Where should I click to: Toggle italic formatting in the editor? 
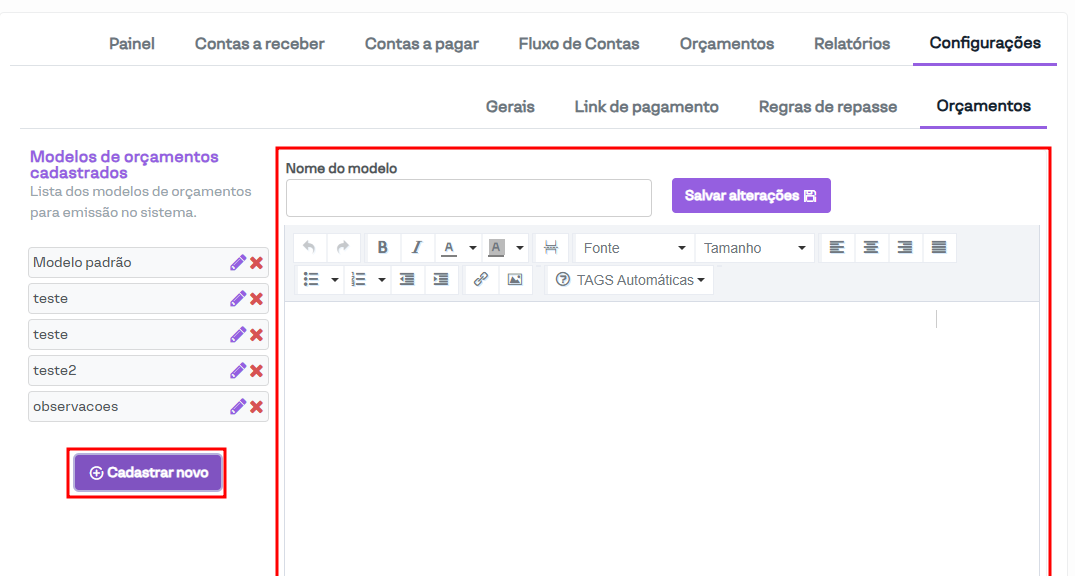point(417,248)
